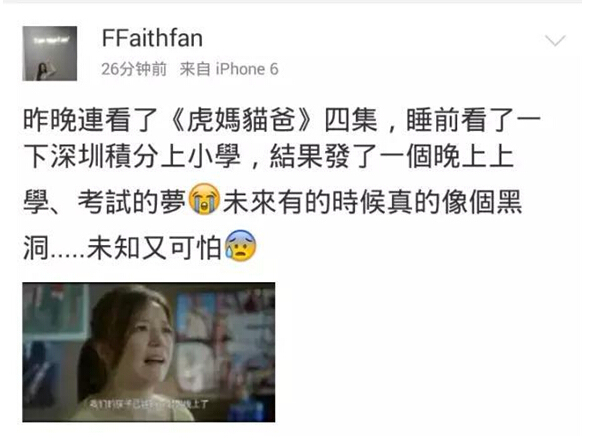Tap the 睡前看了一 text at line end
This screenshot has width=594, height=447.
473,120
